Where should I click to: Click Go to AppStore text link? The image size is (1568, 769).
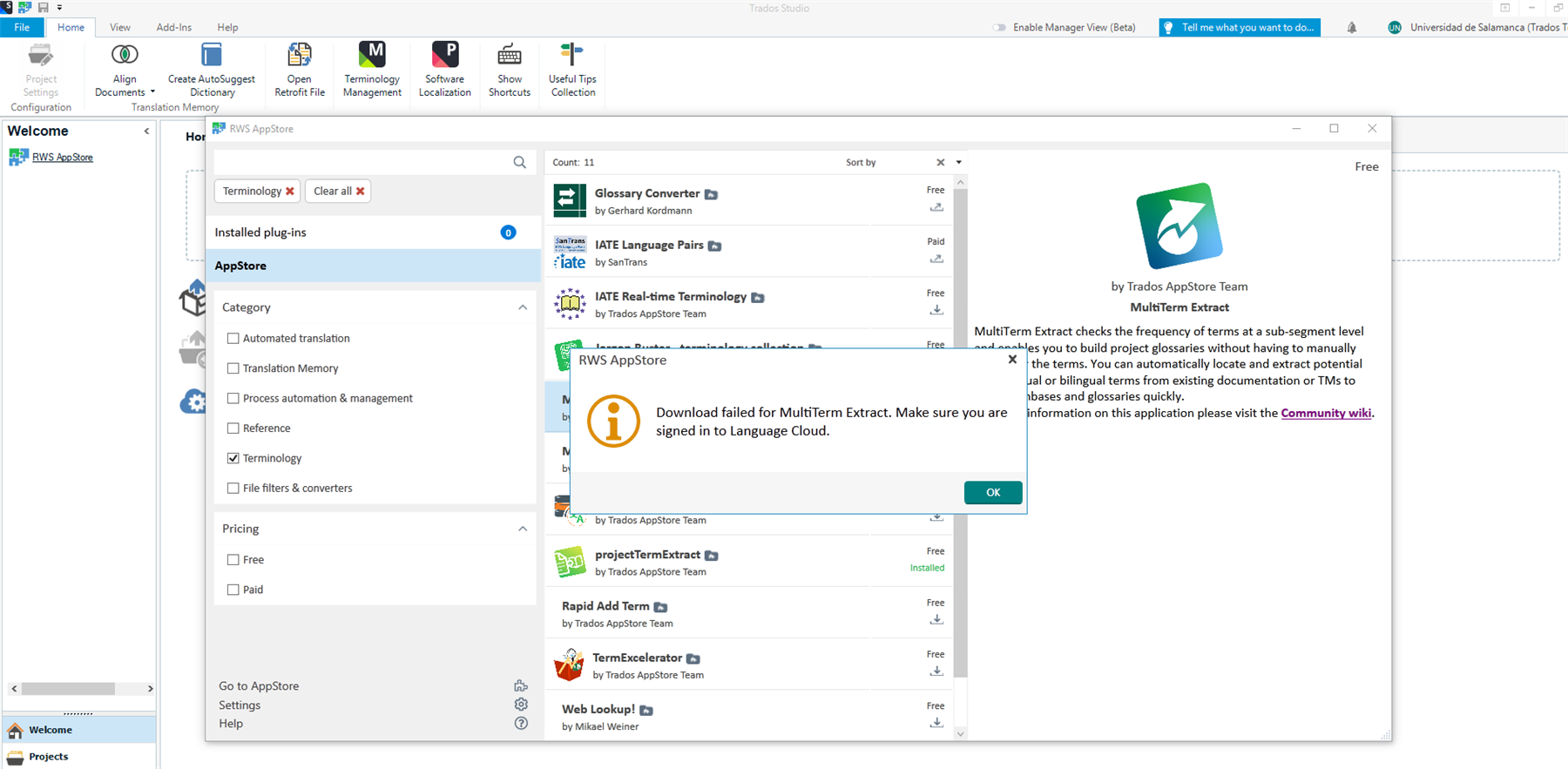point(259,686)
